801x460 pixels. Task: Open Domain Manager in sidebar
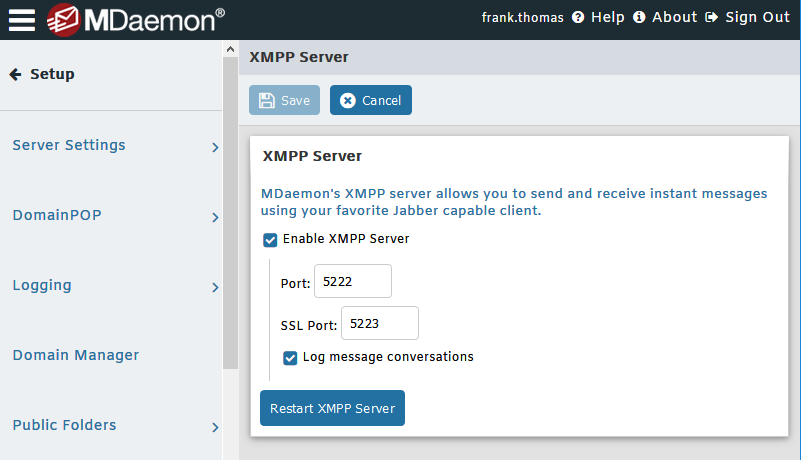tap(76, 355)
